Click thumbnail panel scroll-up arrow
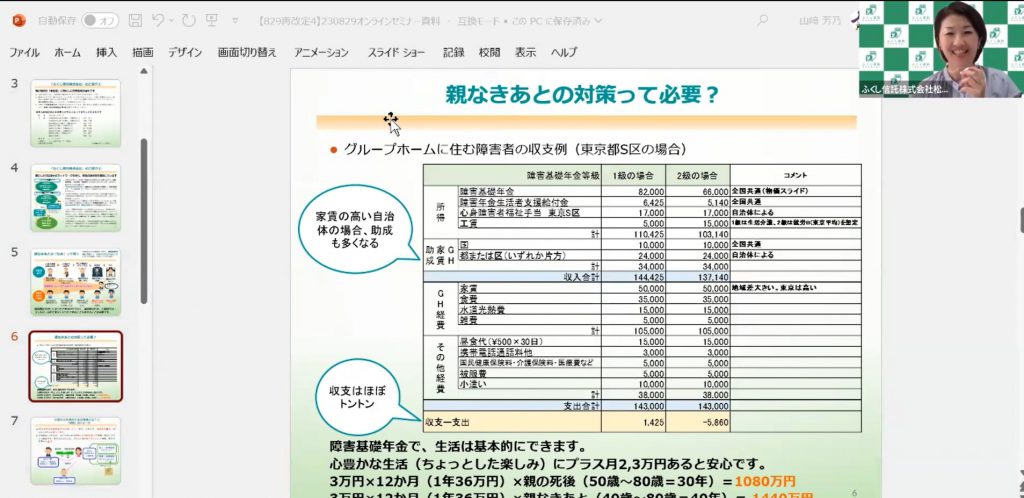Viewport: 1024px width, 498px height. 144,71
